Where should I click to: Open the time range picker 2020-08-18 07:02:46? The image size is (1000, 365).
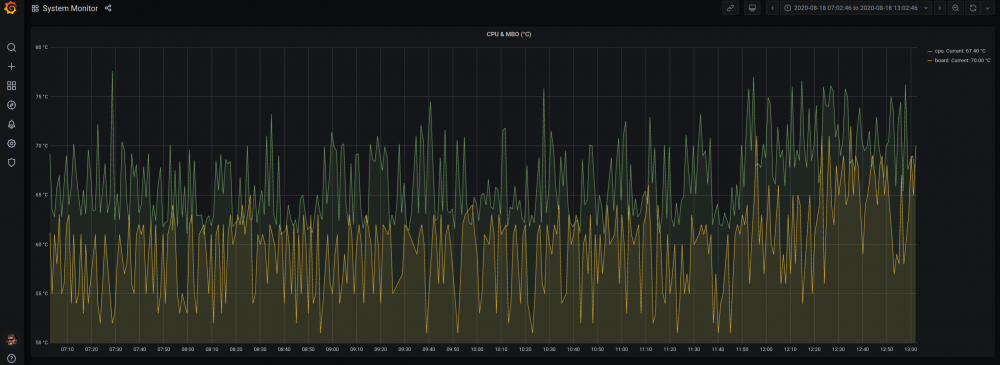click(856, 8)
